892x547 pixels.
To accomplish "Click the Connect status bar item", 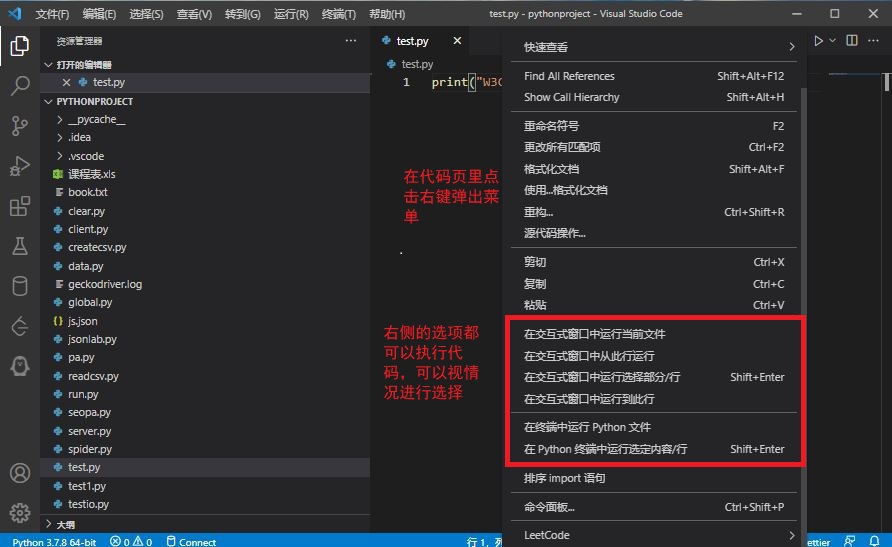I will (x=191, y=542).
